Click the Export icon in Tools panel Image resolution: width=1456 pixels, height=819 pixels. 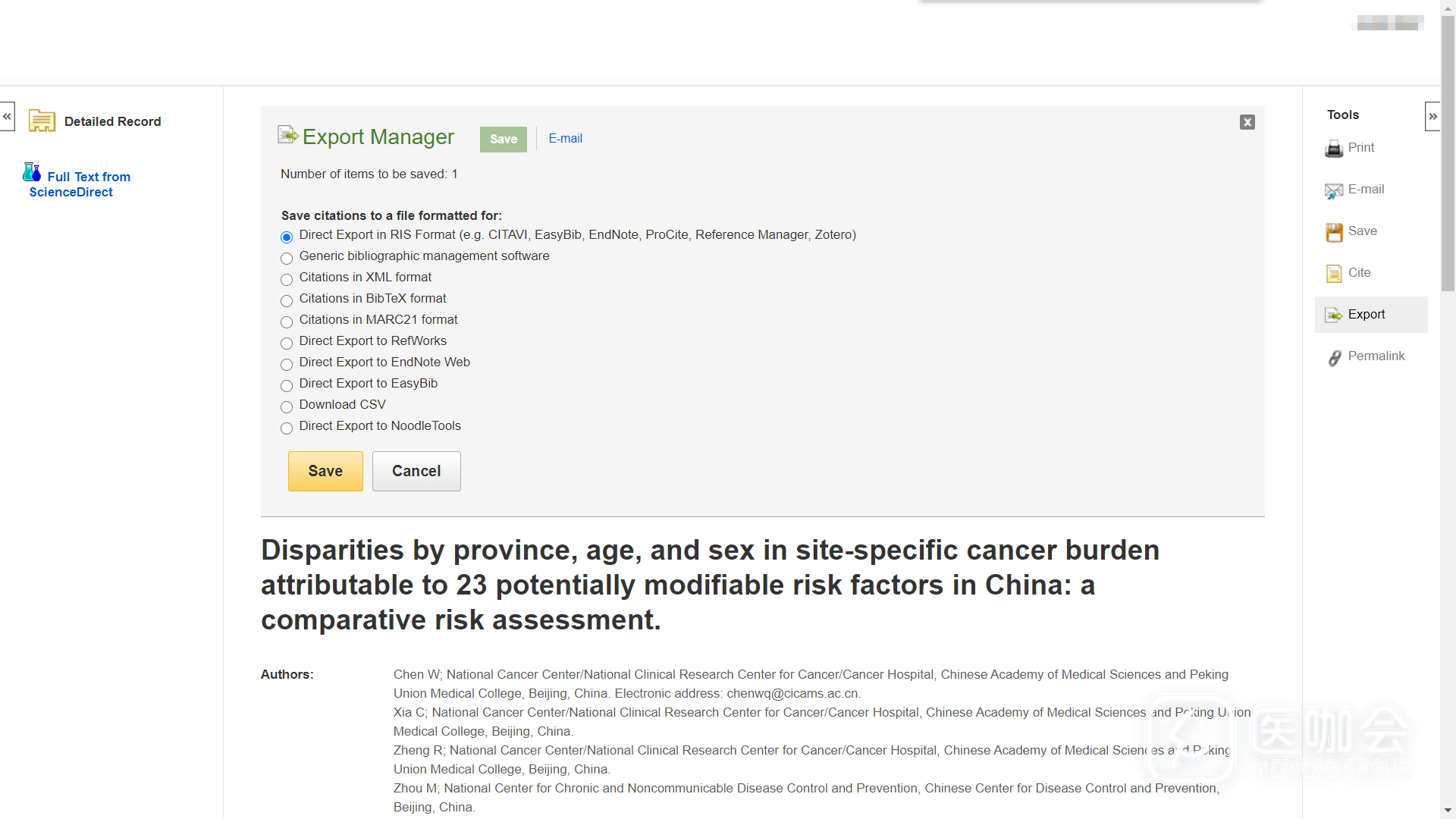(1333, 315)
